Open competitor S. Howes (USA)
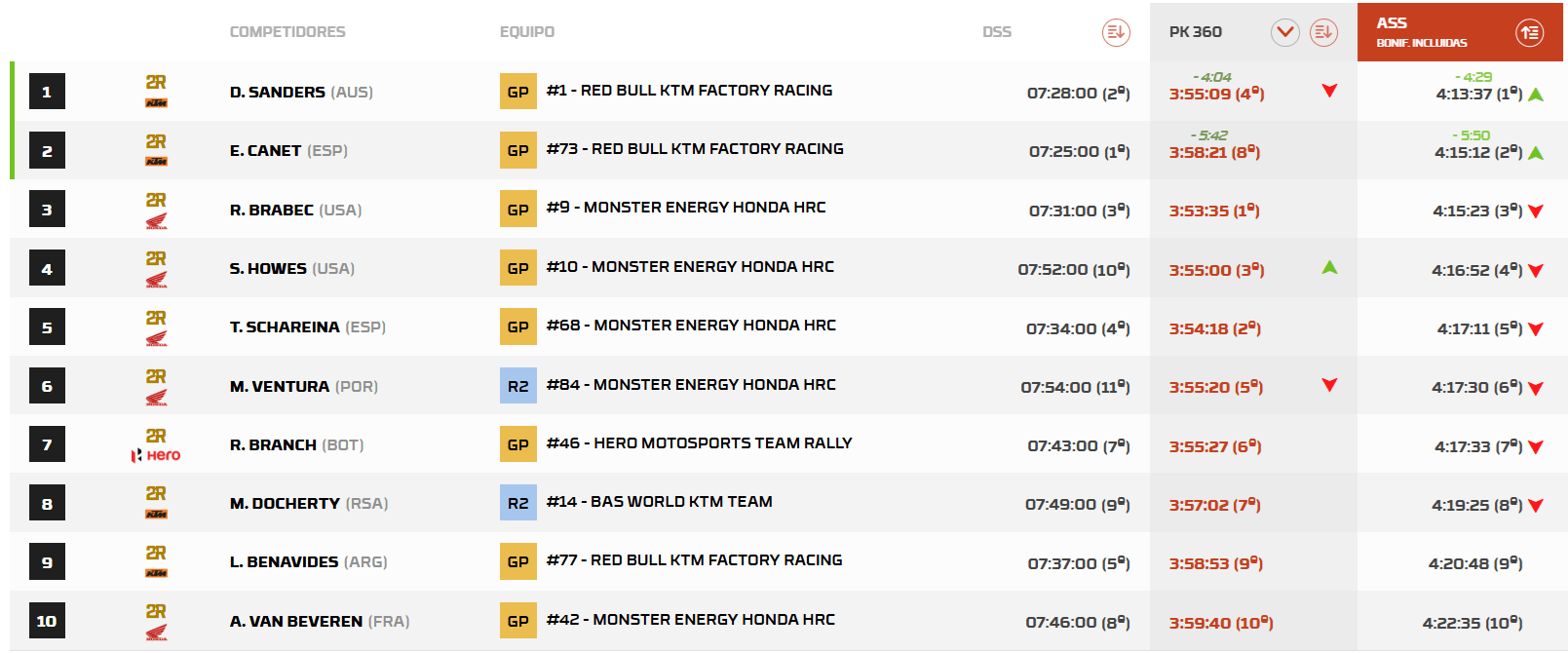Image resolution: width=1568 pixels, height=653 pixels. click(x=292, y=269)
